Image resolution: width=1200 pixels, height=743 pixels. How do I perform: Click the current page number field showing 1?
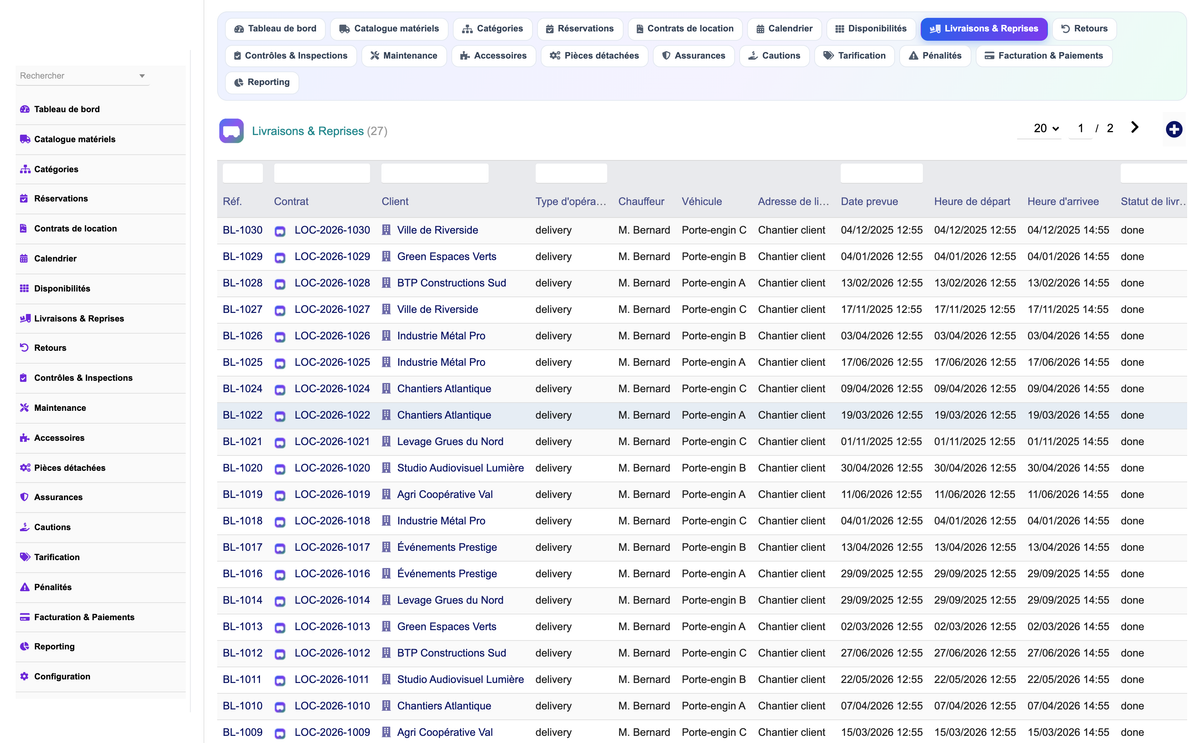pos(1080,128)
